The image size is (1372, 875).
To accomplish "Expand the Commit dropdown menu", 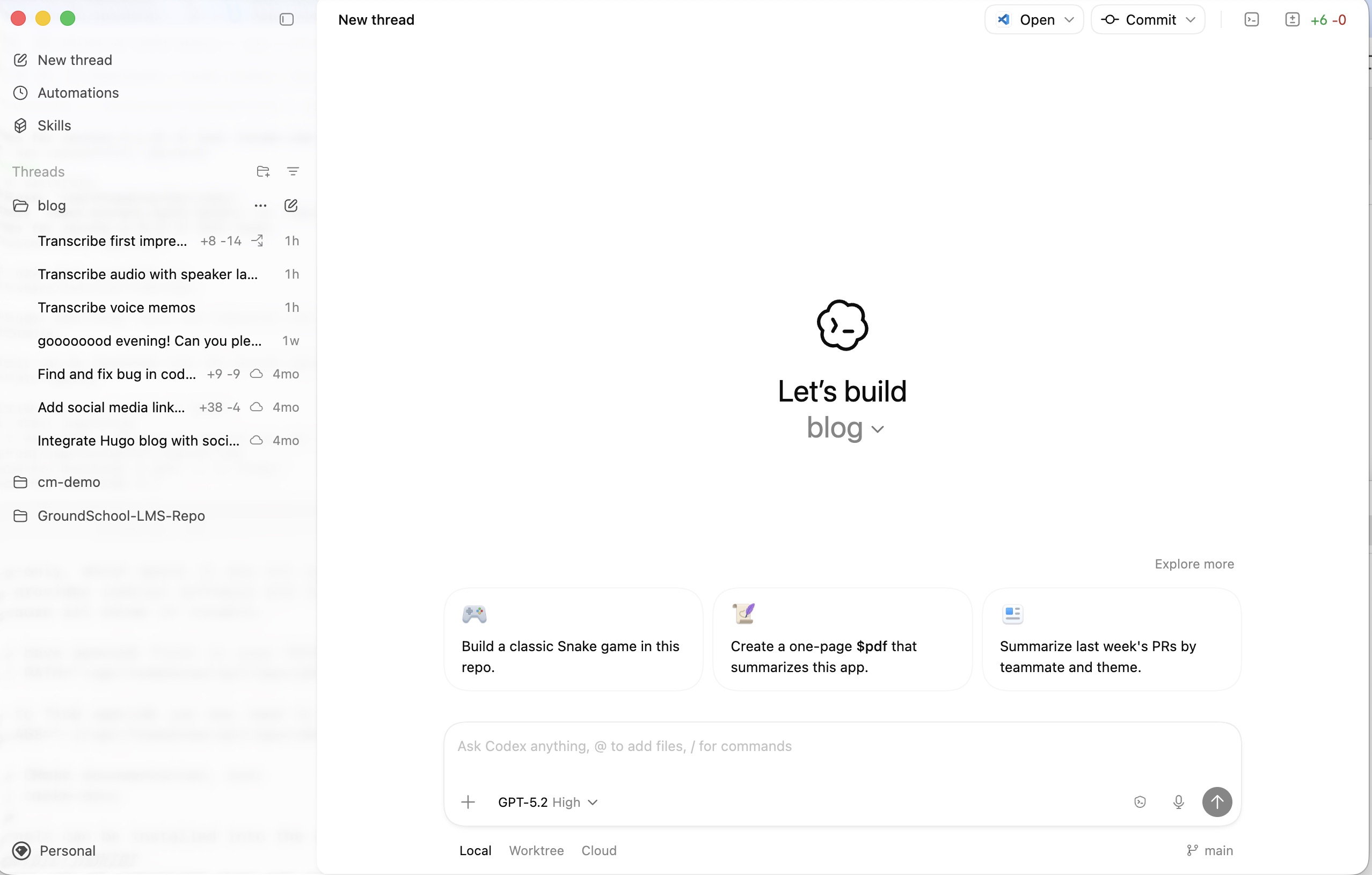I will (x=1190, y=20).
